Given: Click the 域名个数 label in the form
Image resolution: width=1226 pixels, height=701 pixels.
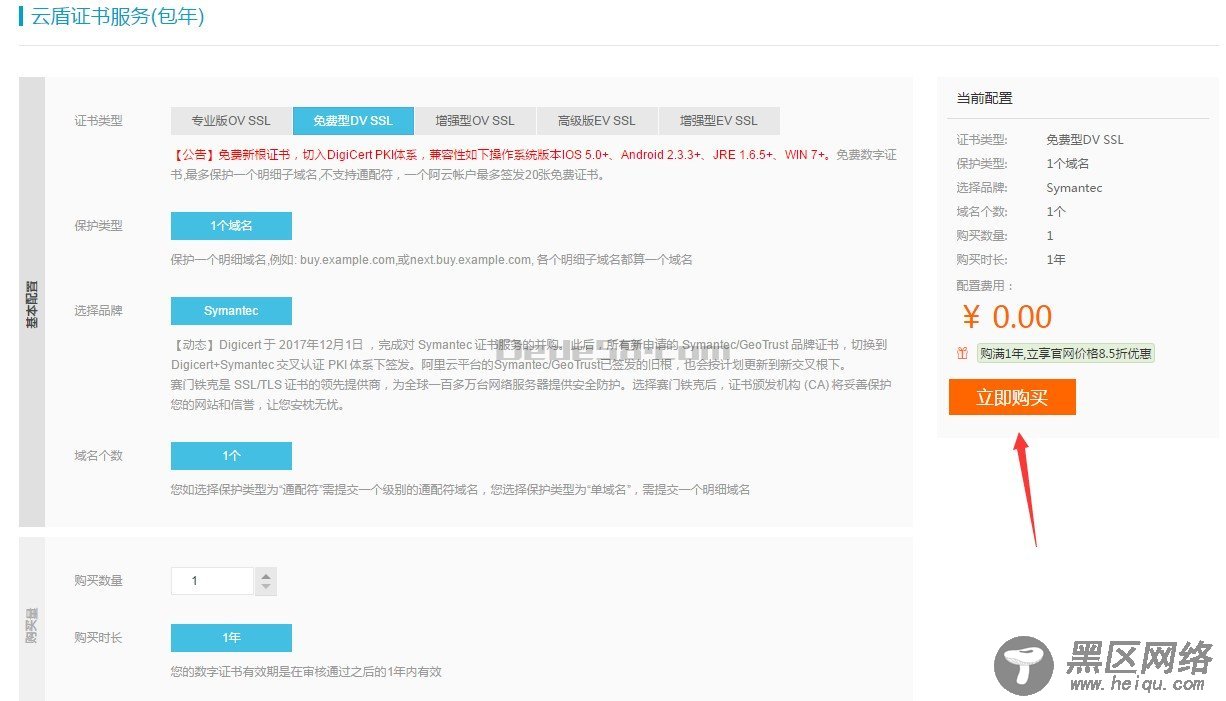Looking at the screenshot, I should pos(98,456).
